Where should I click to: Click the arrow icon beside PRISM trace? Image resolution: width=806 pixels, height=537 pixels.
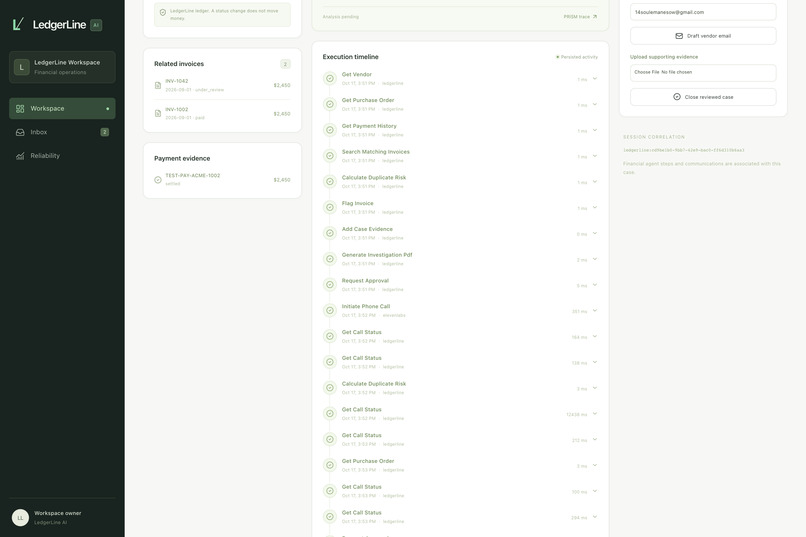coord(595,16)
